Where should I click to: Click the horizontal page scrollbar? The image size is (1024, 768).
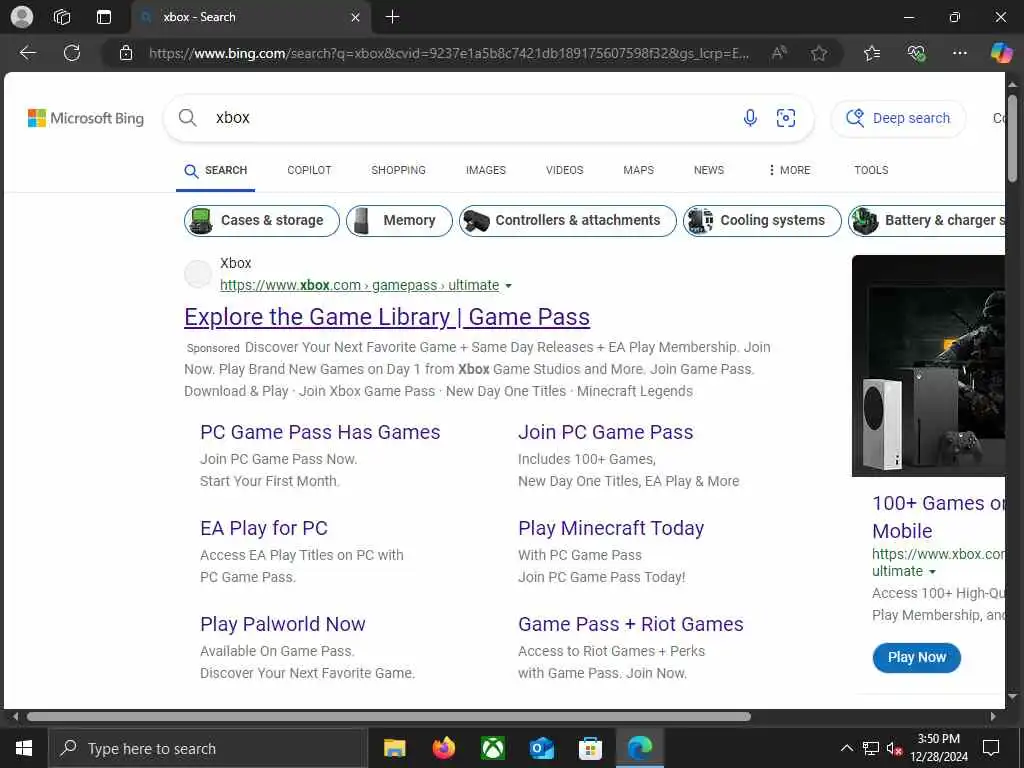(389, 716)
